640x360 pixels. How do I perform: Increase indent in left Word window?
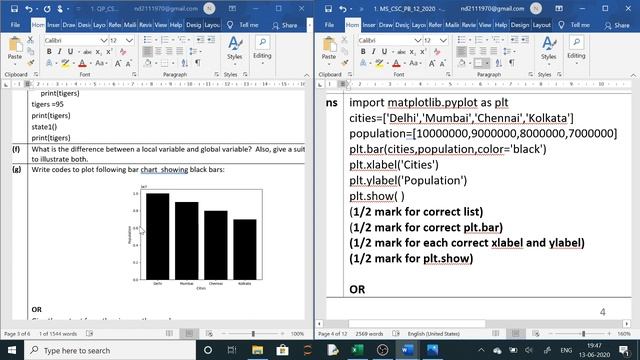(211, 40)
